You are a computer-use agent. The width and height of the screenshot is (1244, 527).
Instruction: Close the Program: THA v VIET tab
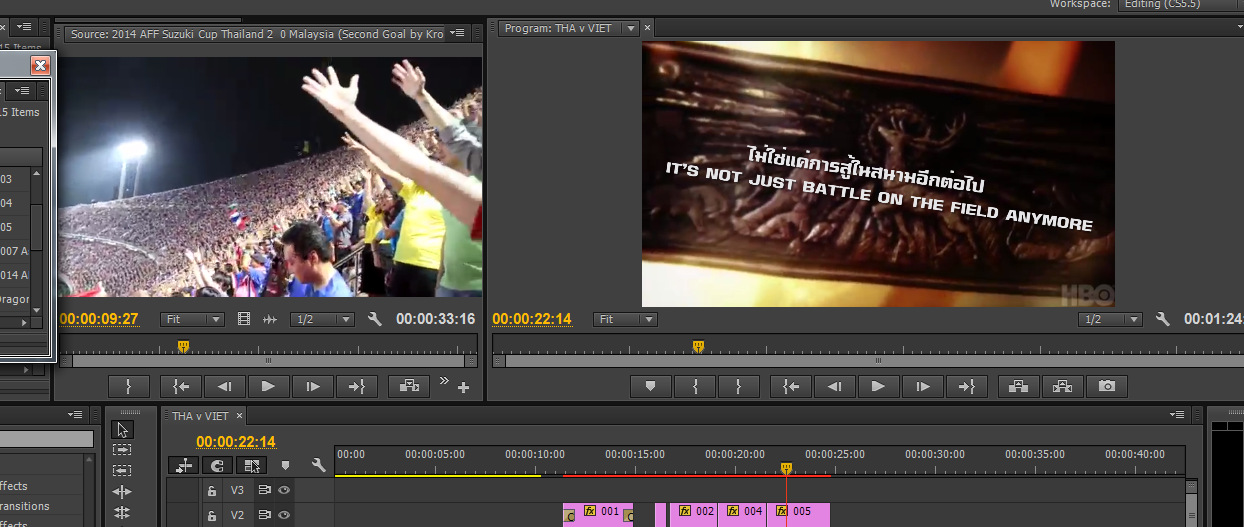(648, 29)
